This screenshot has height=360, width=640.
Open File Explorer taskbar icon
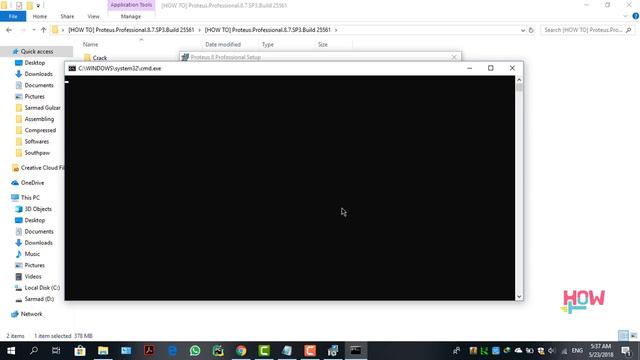103,351
